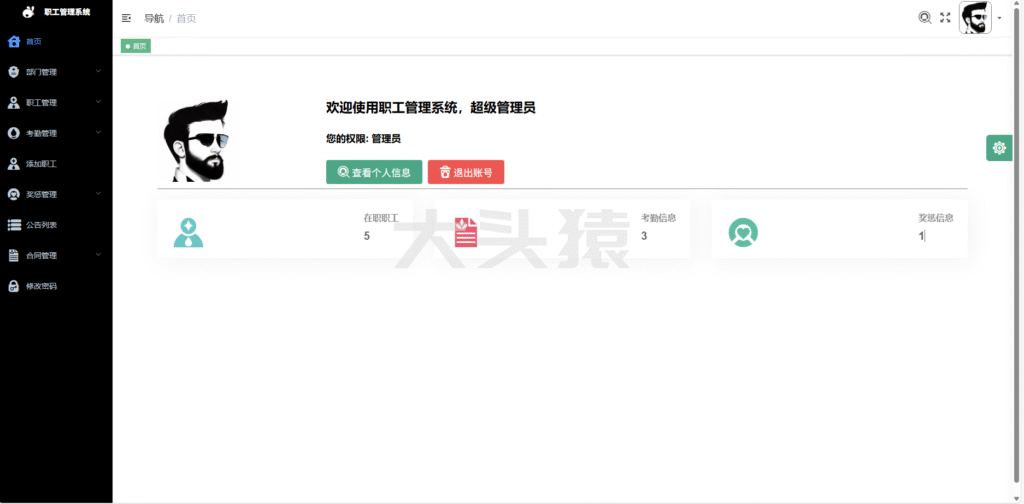Viewport: 1024px width, 504px height.
Task: Click the 在职职工 teal person icon
Action: tap(188, 232)
